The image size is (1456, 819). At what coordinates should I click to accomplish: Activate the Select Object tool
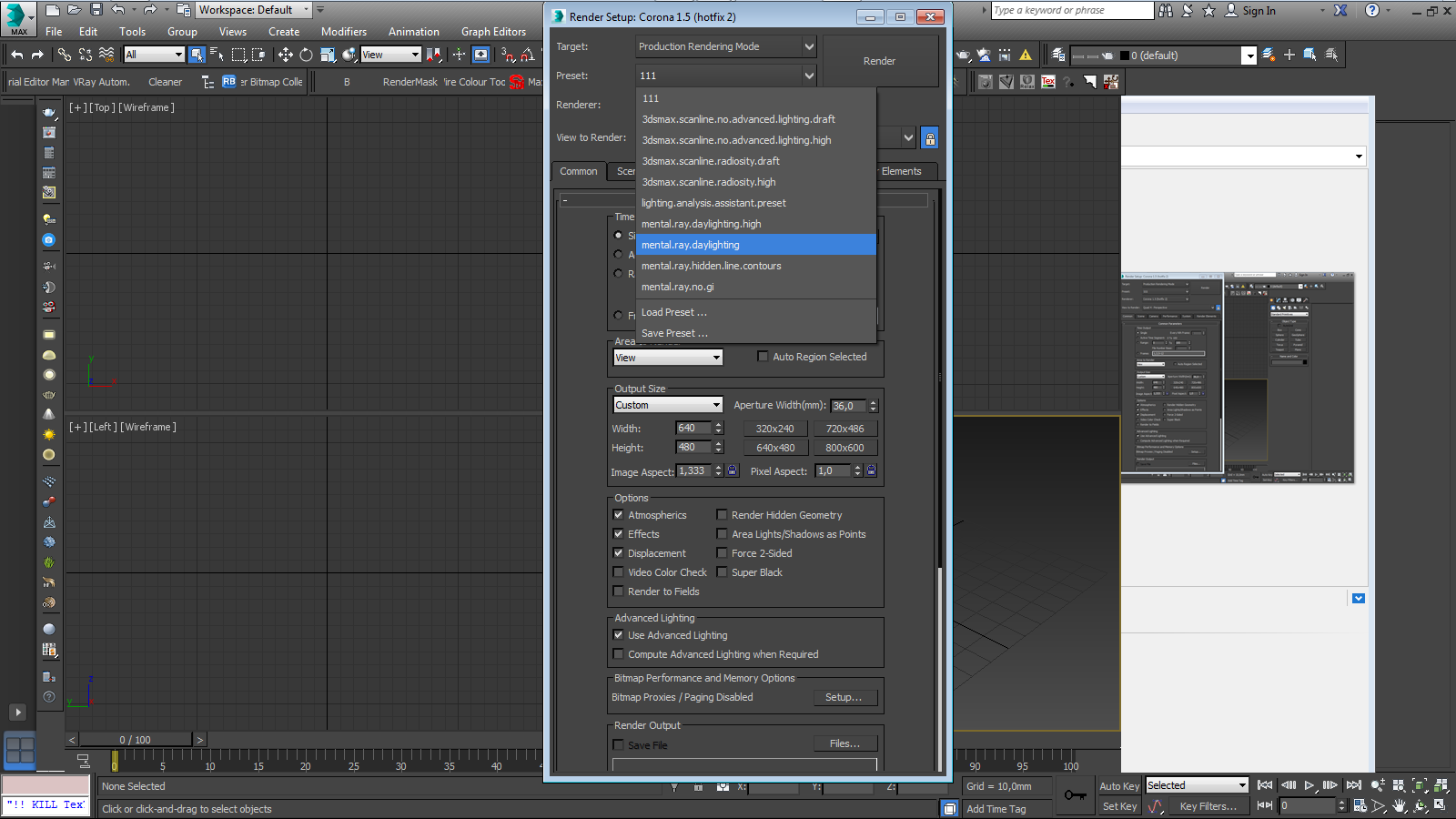pyautogui.click(x=197, y=55)
